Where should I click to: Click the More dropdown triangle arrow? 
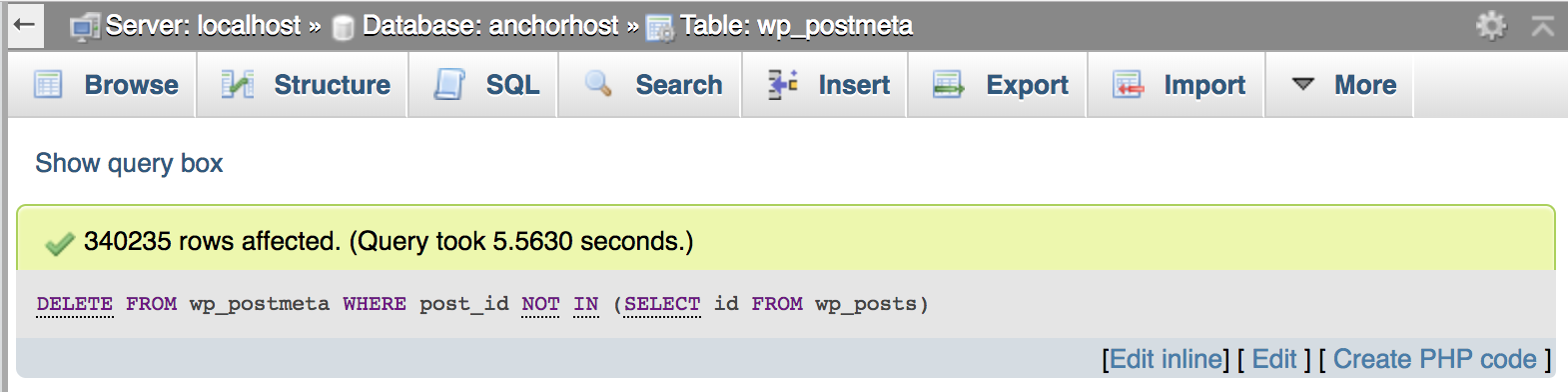[1302, 85]
